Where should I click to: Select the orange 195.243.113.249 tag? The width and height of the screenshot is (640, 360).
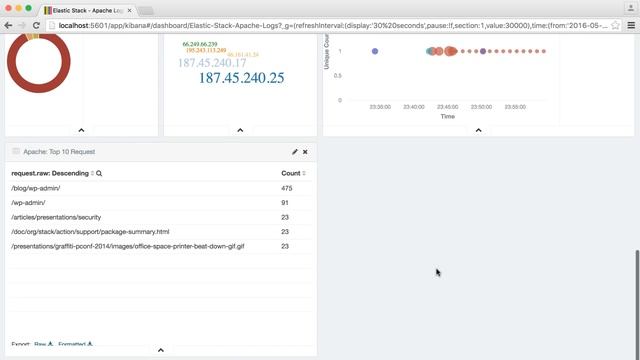coord(206,50)
